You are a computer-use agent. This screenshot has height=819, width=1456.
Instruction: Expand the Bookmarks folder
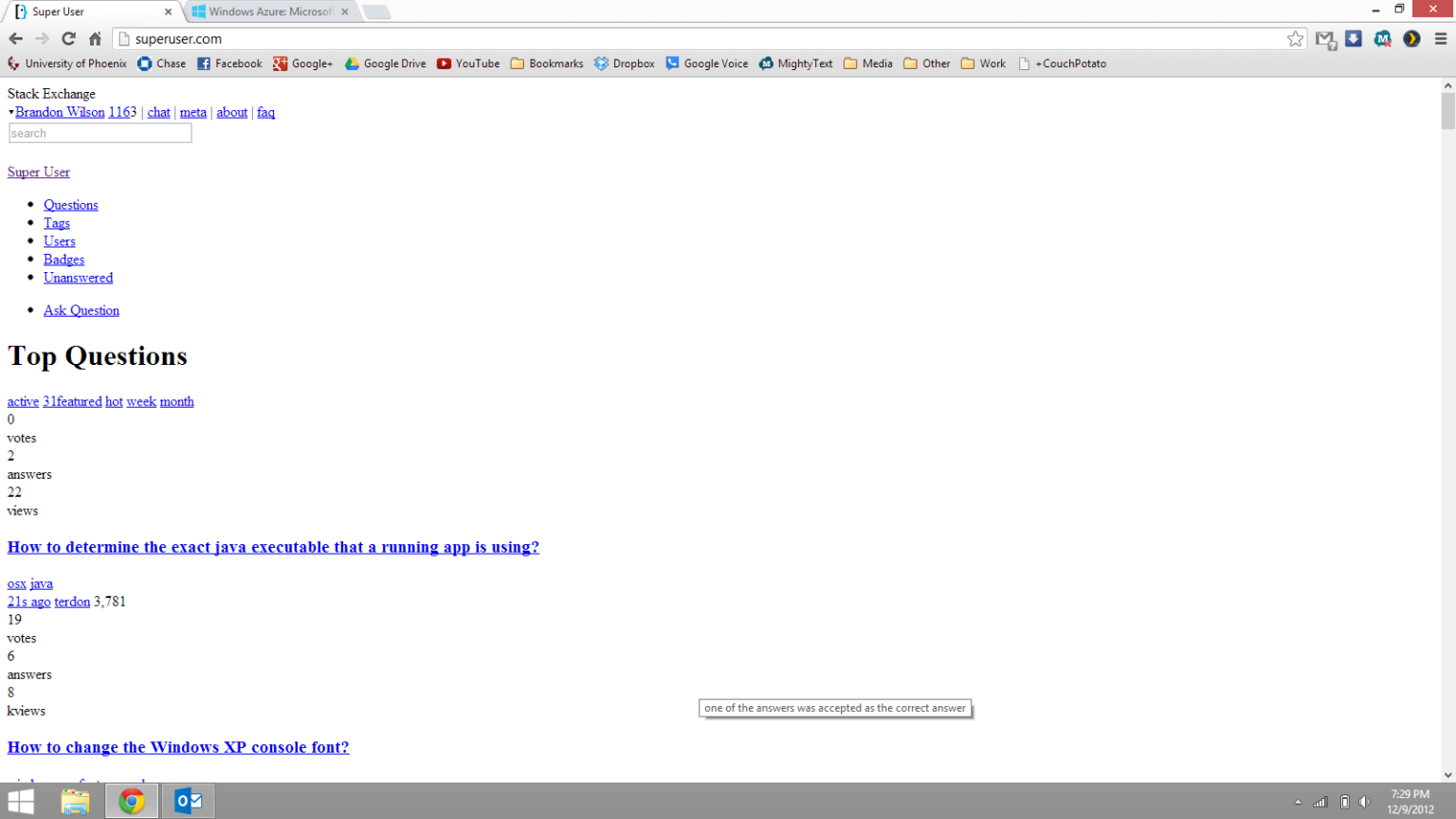[547, 64]
